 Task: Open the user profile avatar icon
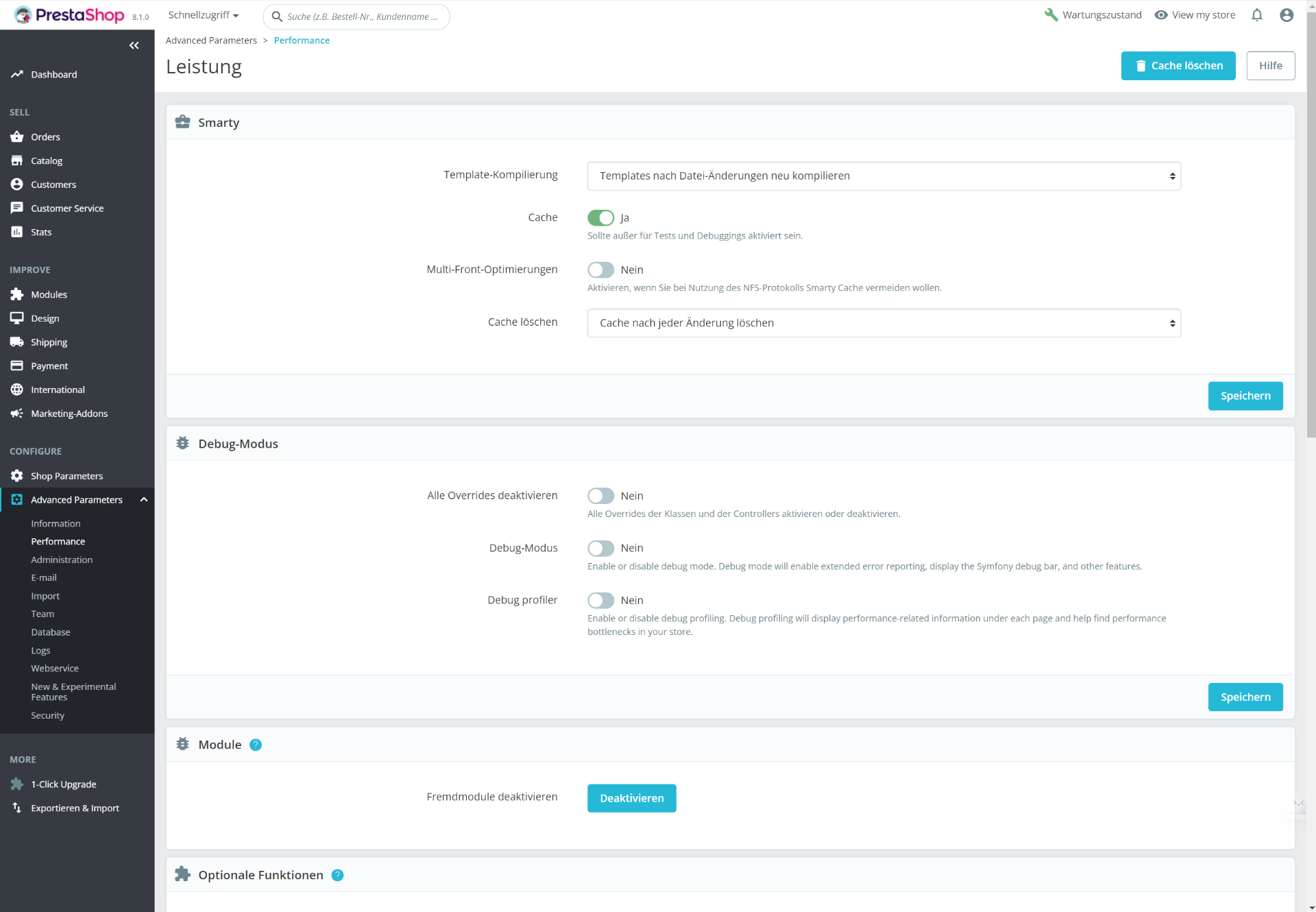(1287, 15)
